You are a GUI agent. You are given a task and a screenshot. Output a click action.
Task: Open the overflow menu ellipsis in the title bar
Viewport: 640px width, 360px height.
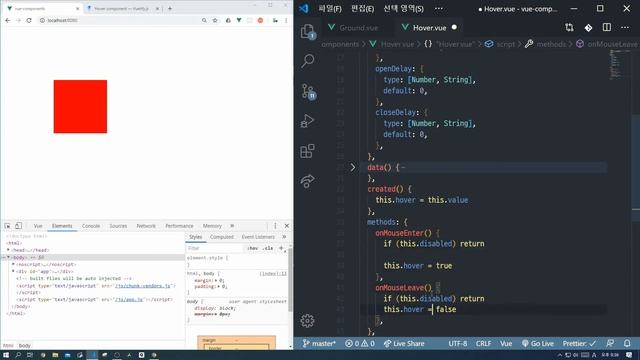coord(439,9)
